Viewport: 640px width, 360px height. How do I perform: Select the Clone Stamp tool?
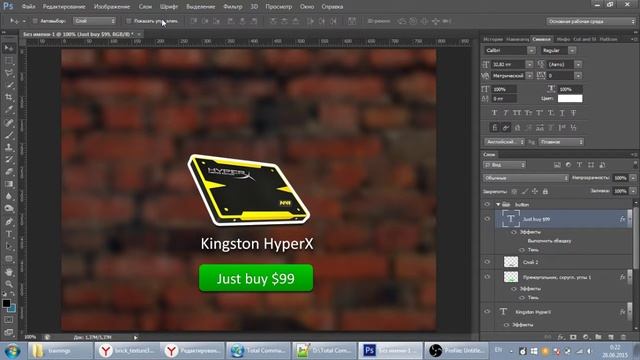[9, 147]
